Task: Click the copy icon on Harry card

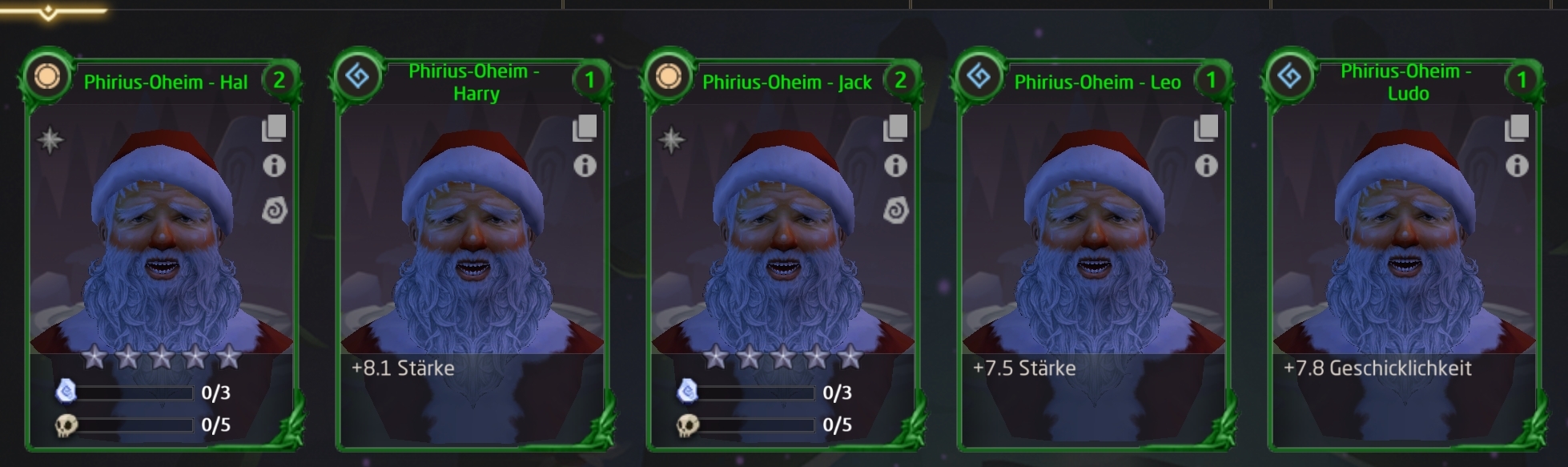Action: click(x=585, y=128)
